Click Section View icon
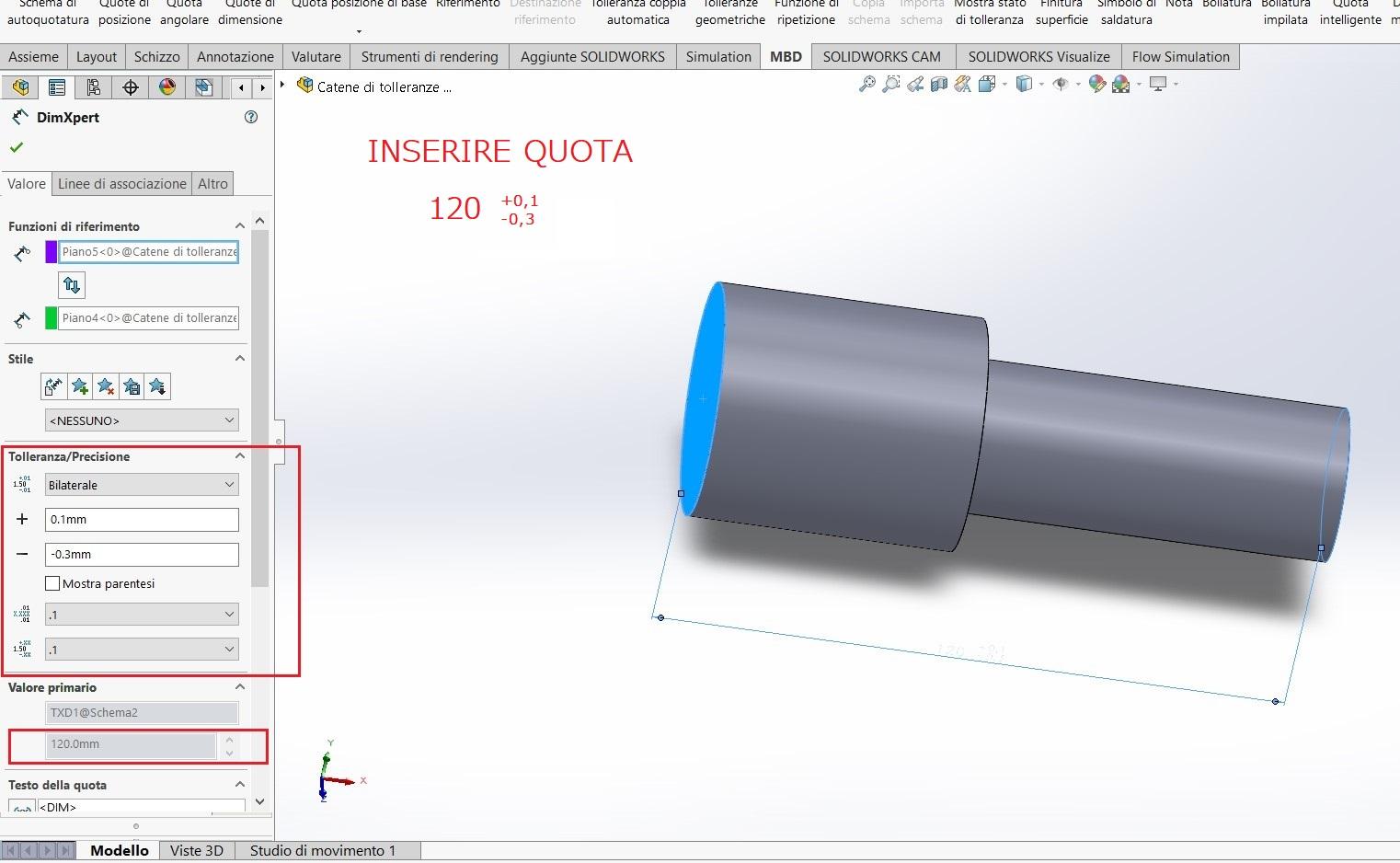The width and height of the screenshot is (1400, 863). pyautogui.click(x=939, y=84)
